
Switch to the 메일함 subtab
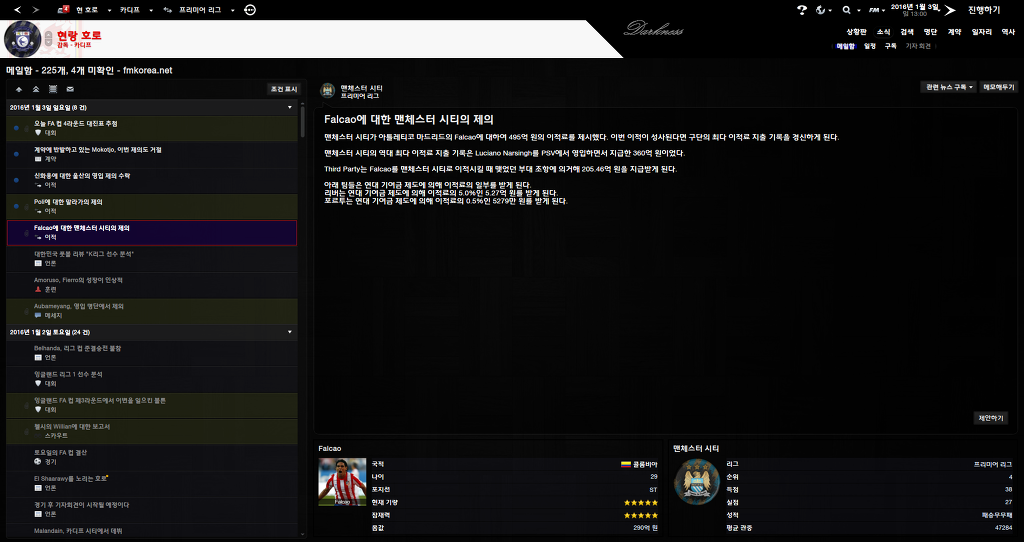pos(846,46)
